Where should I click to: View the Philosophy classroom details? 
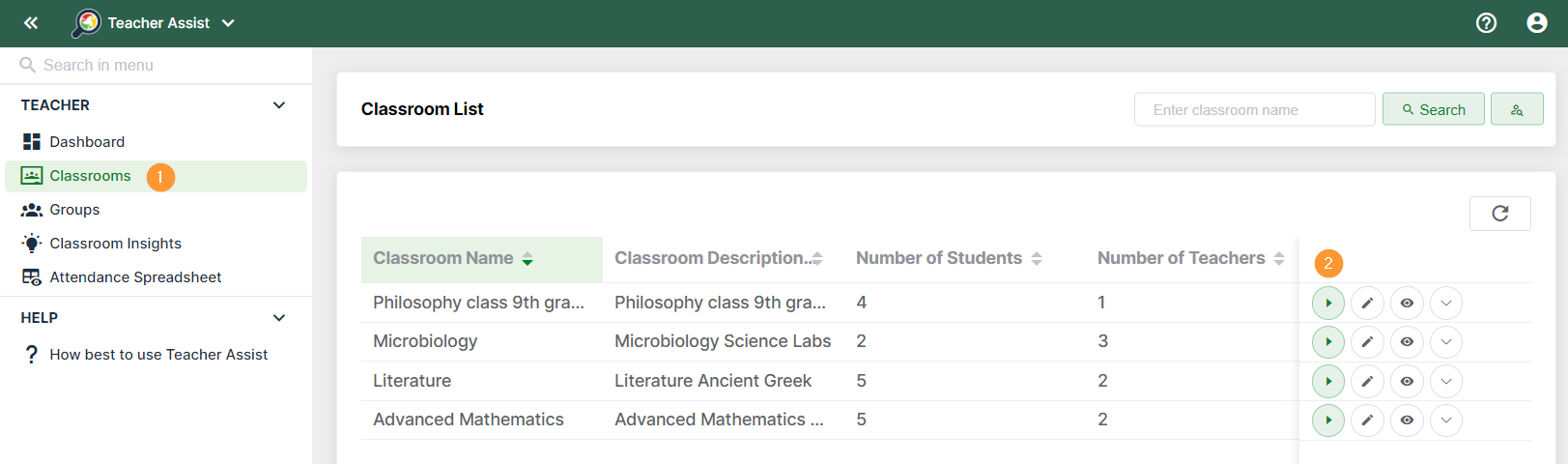click(1407, 304)
